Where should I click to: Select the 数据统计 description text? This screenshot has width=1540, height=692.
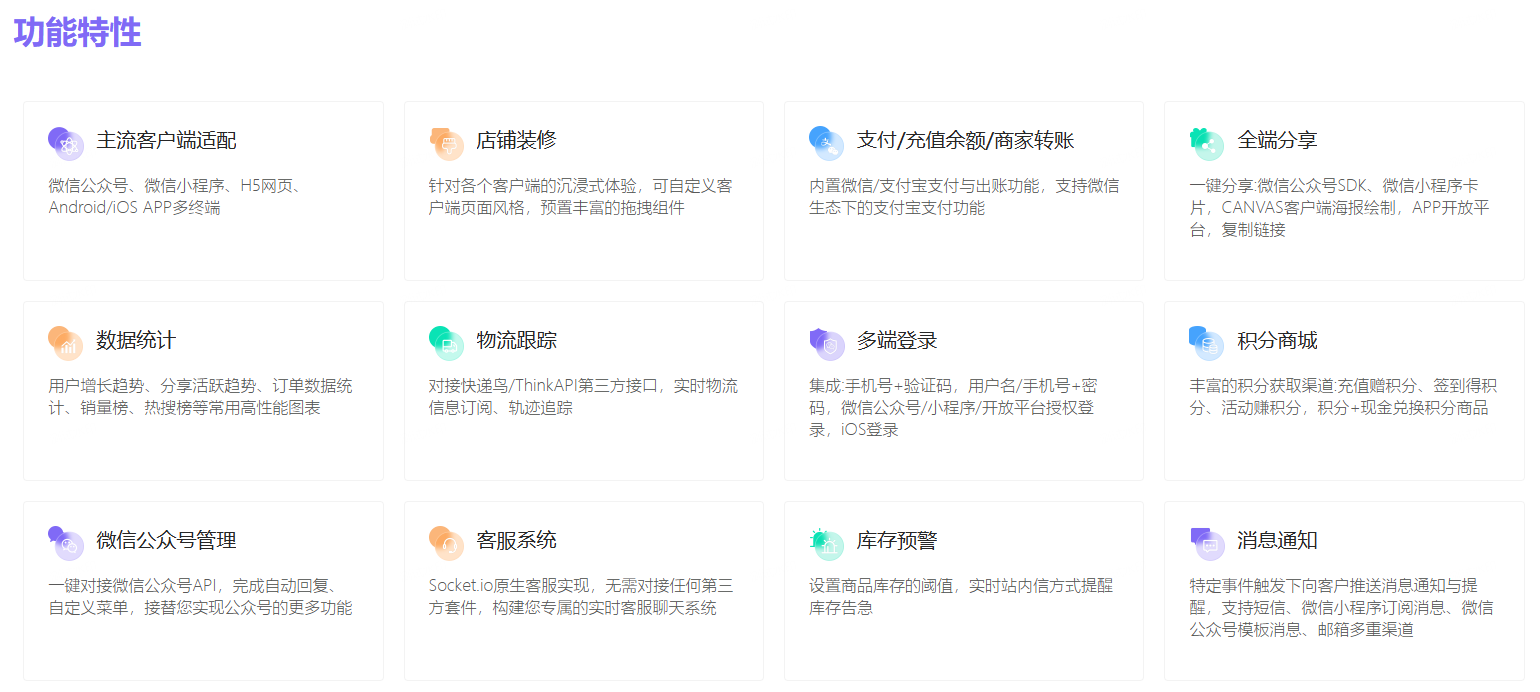tap(200, 397)
